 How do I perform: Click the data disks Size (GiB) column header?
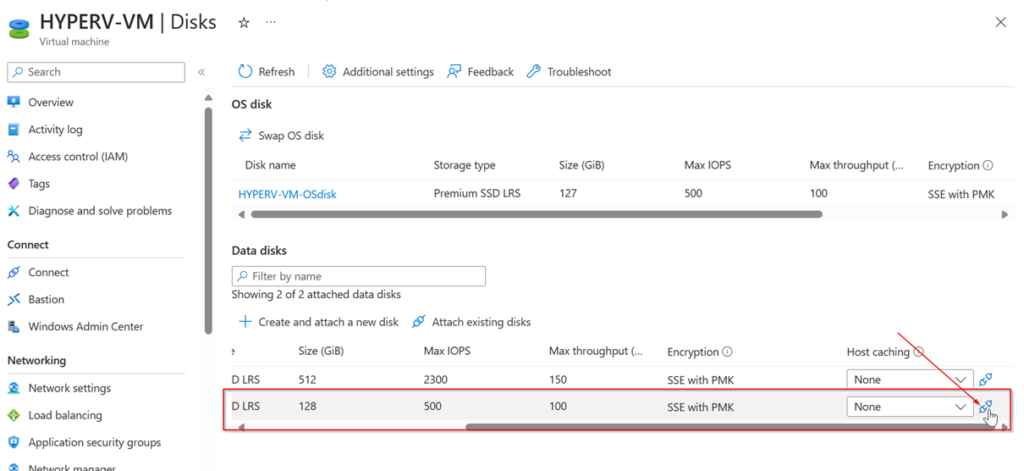321,351
